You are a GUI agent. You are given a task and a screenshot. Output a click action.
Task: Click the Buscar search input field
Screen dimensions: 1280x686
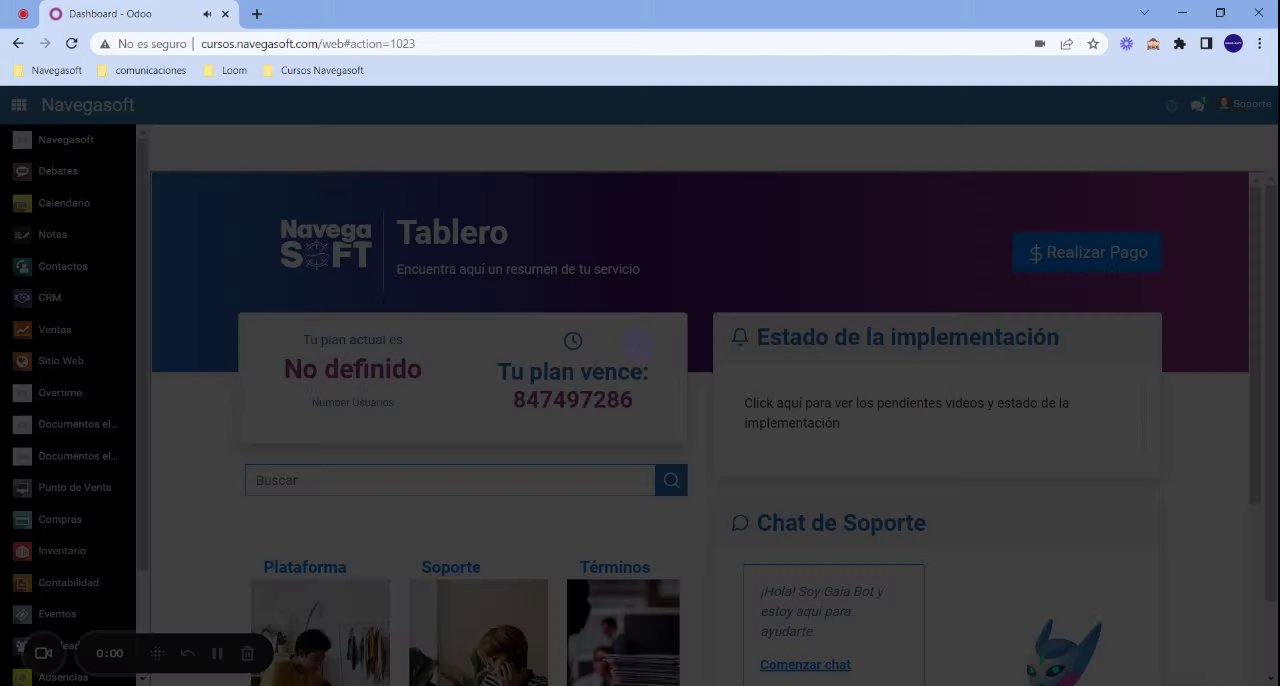click(x=450, y=480)
